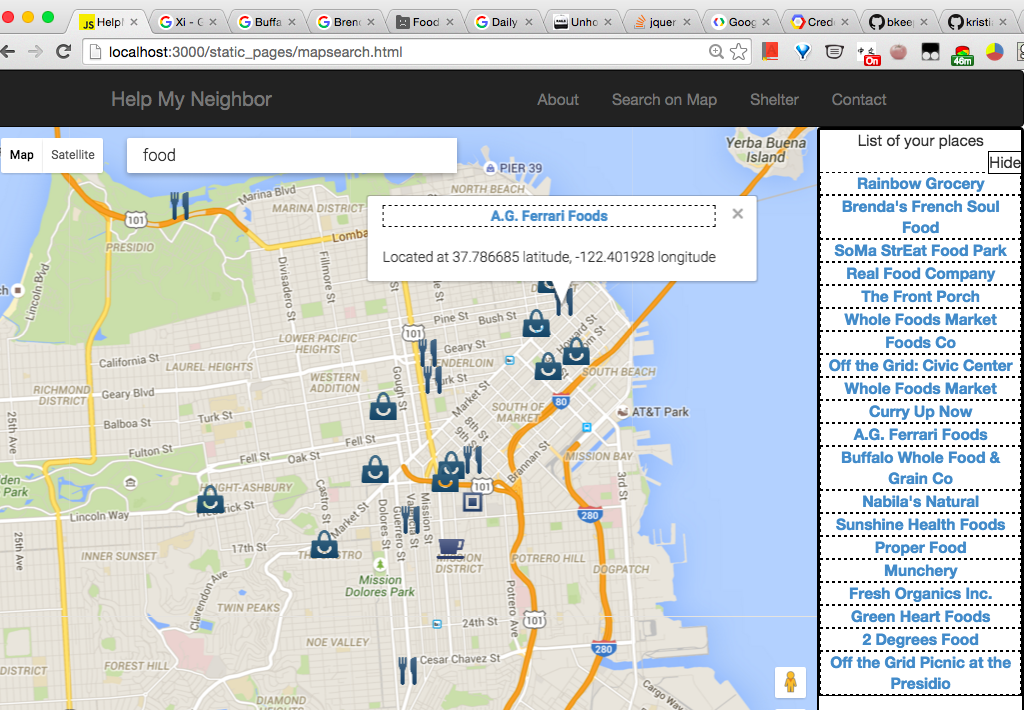Click Foods Co in the places list
The height and width of the screenshot is (710, 1024).
(920, 343)
